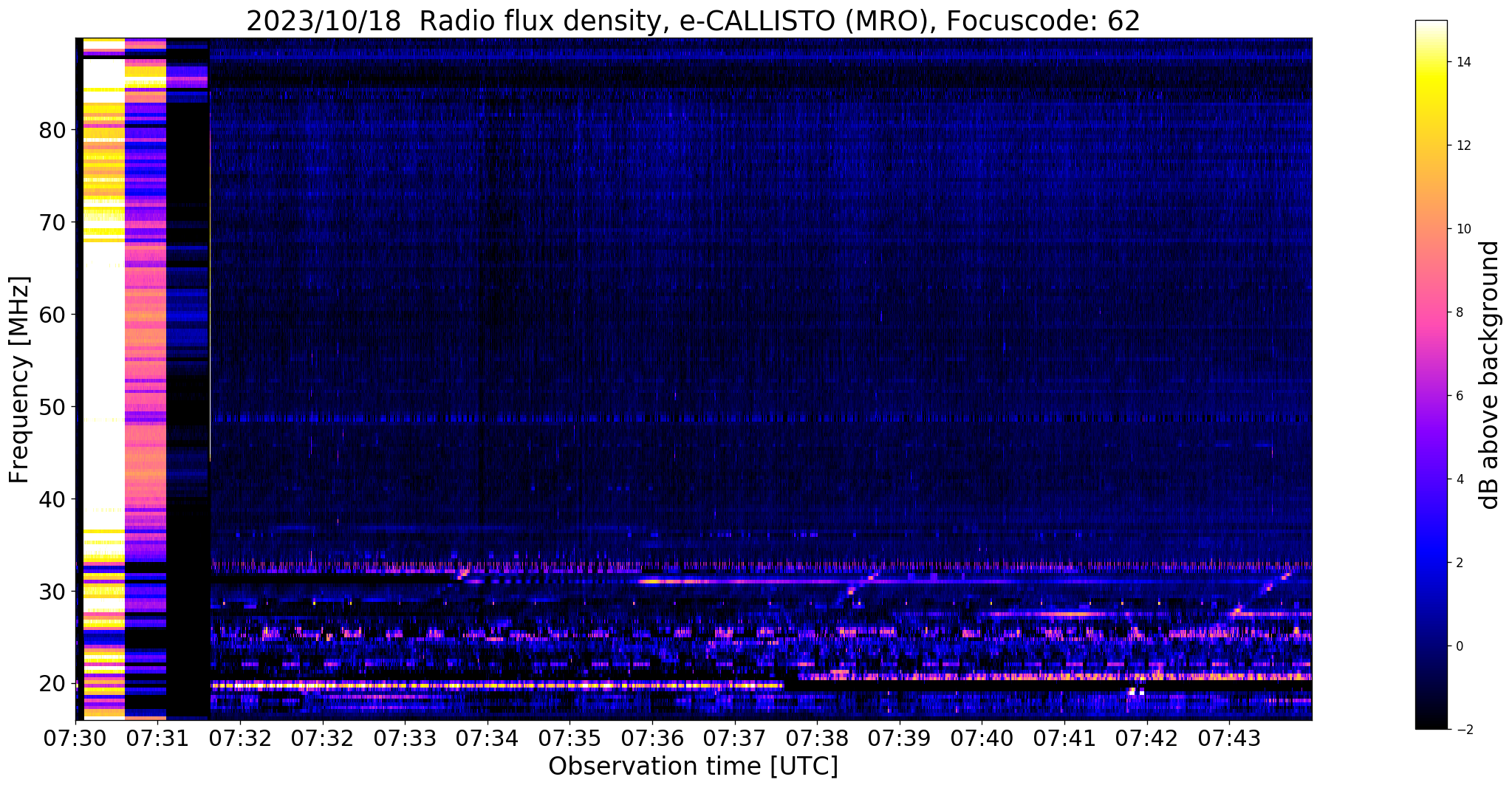The width and height of the screenshot is (1512, 788).
Task: Click the 40 MHz tick label
Action: click(53, 500)
